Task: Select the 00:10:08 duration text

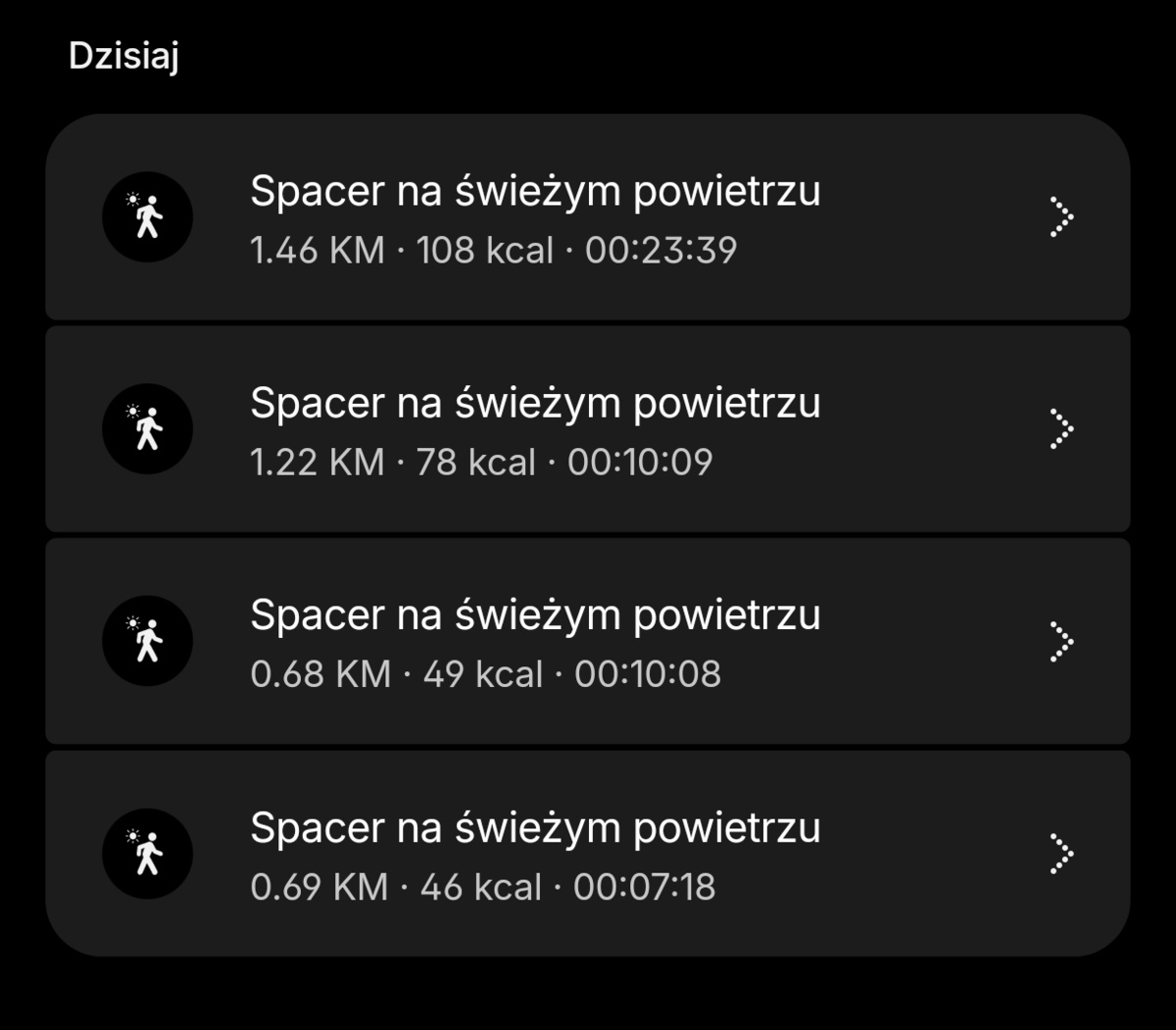Action: pos(648,674)
